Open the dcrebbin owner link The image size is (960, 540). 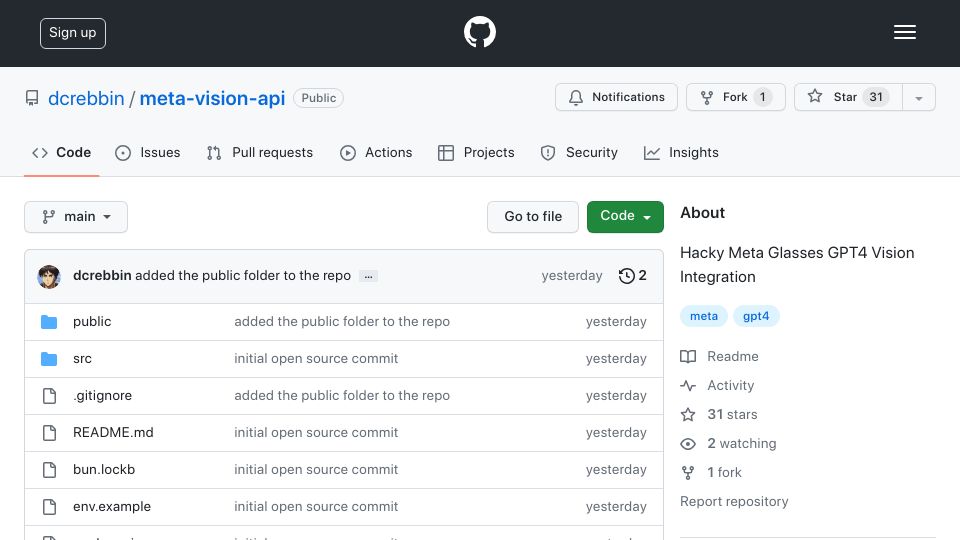coord(86,99)
